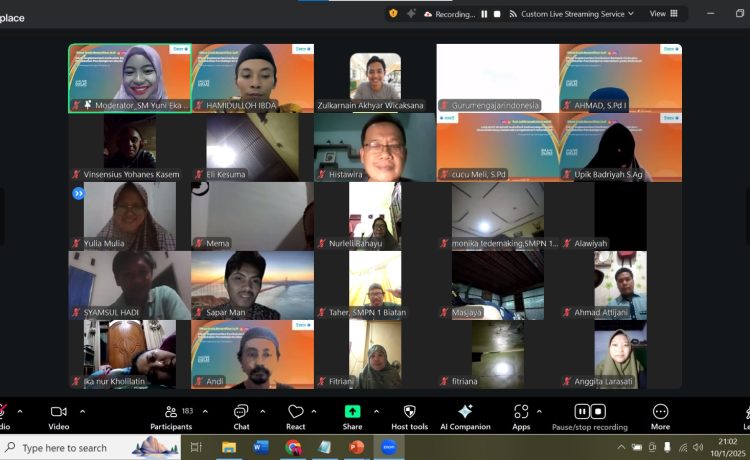Click the encryption shield icon at top

click(393, 14)
